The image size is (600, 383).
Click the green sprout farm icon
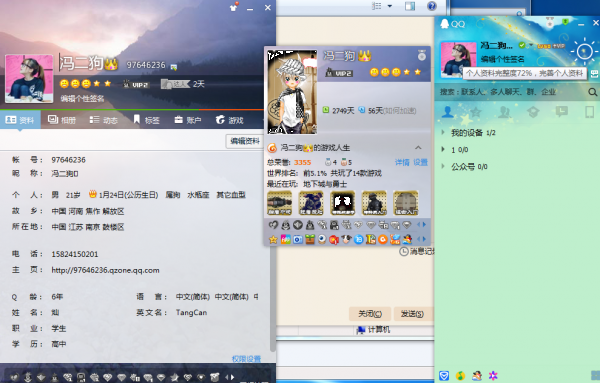click(x=310, y=240)
